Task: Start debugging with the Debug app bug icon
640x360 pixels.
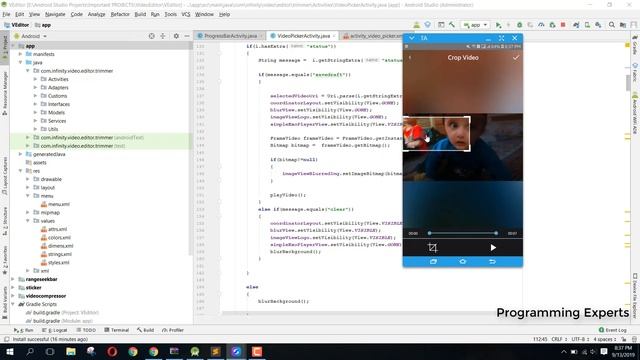Action: coord(520,25)
